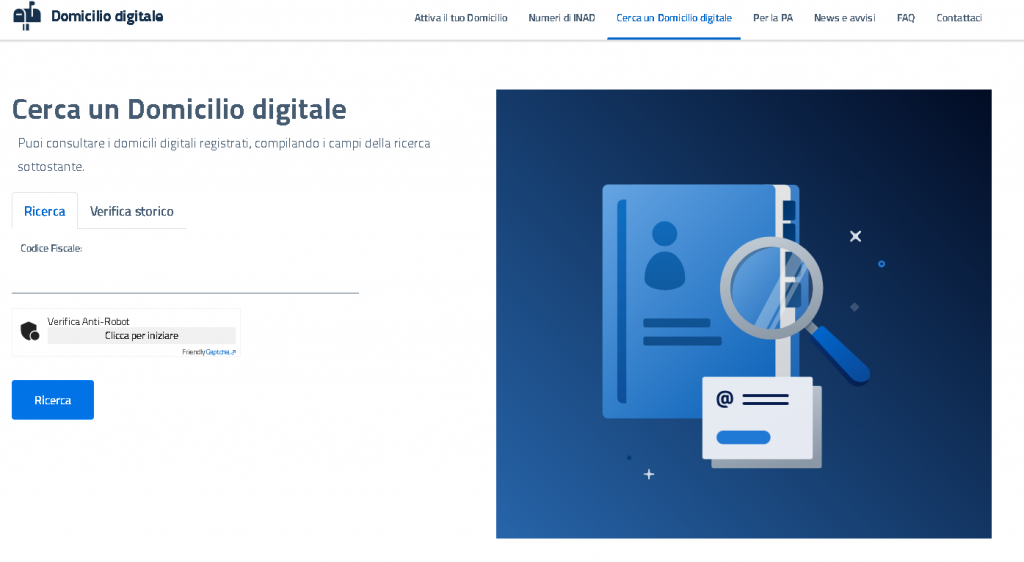Click the mailbox logo icon in header
The height and width of the screenshot is (562, 1024).
(x=27, y=16)
